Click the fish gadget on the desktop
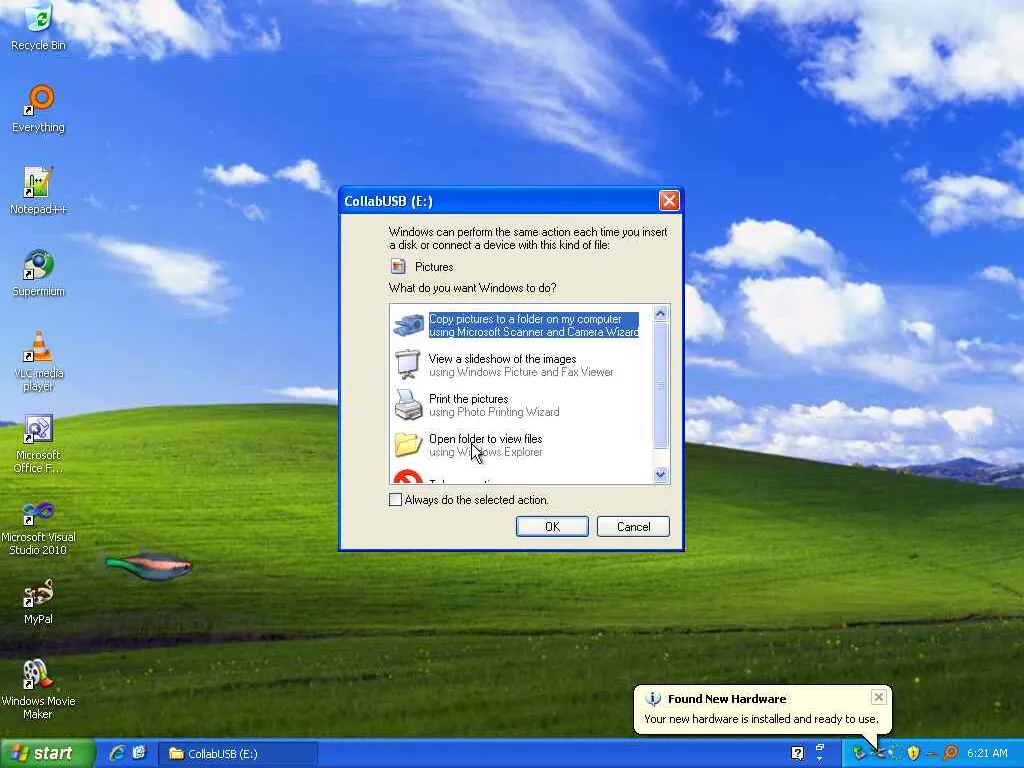This screenshot has height=768, width=1024. 149,567
